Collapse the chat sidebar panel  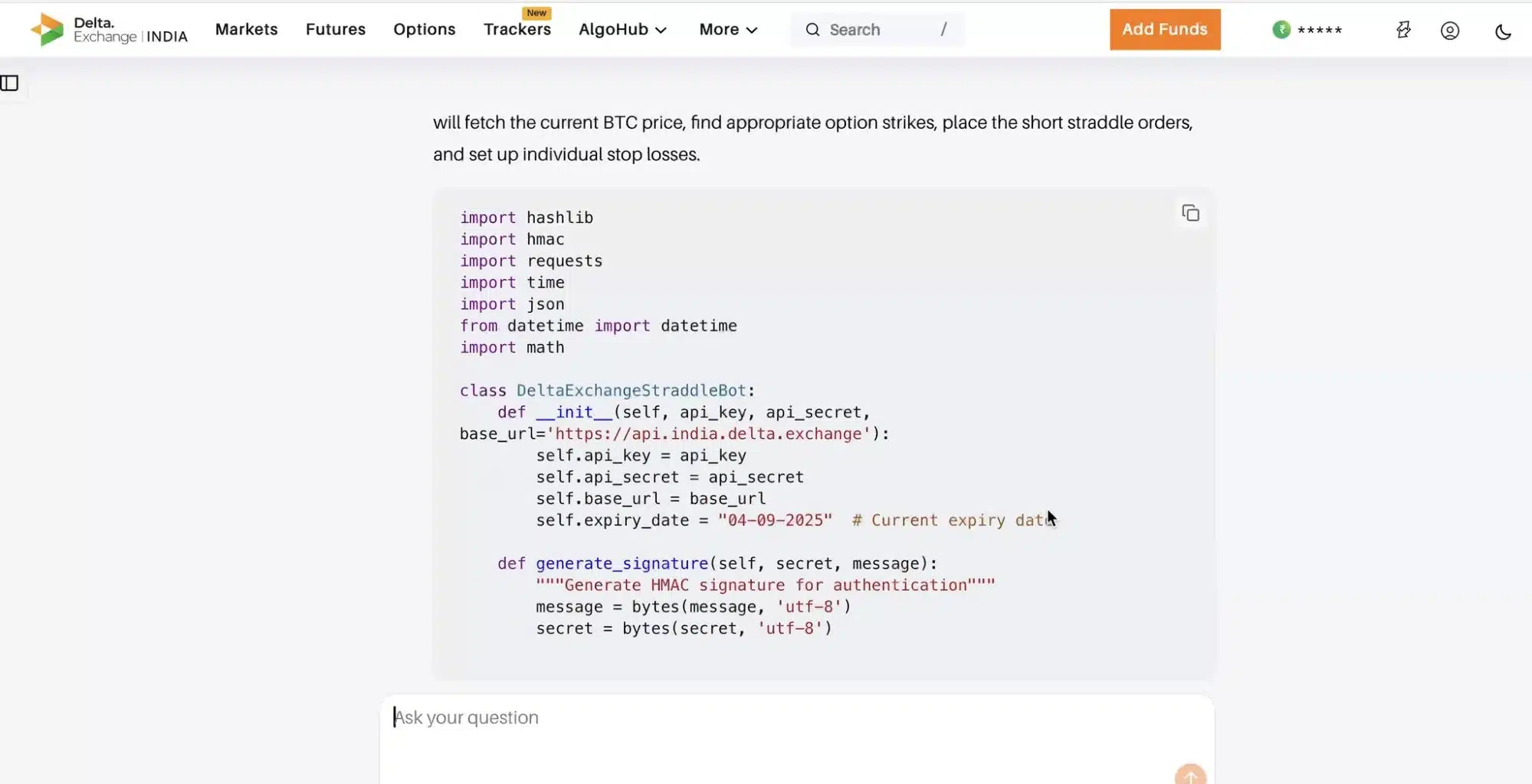(10, 83)
